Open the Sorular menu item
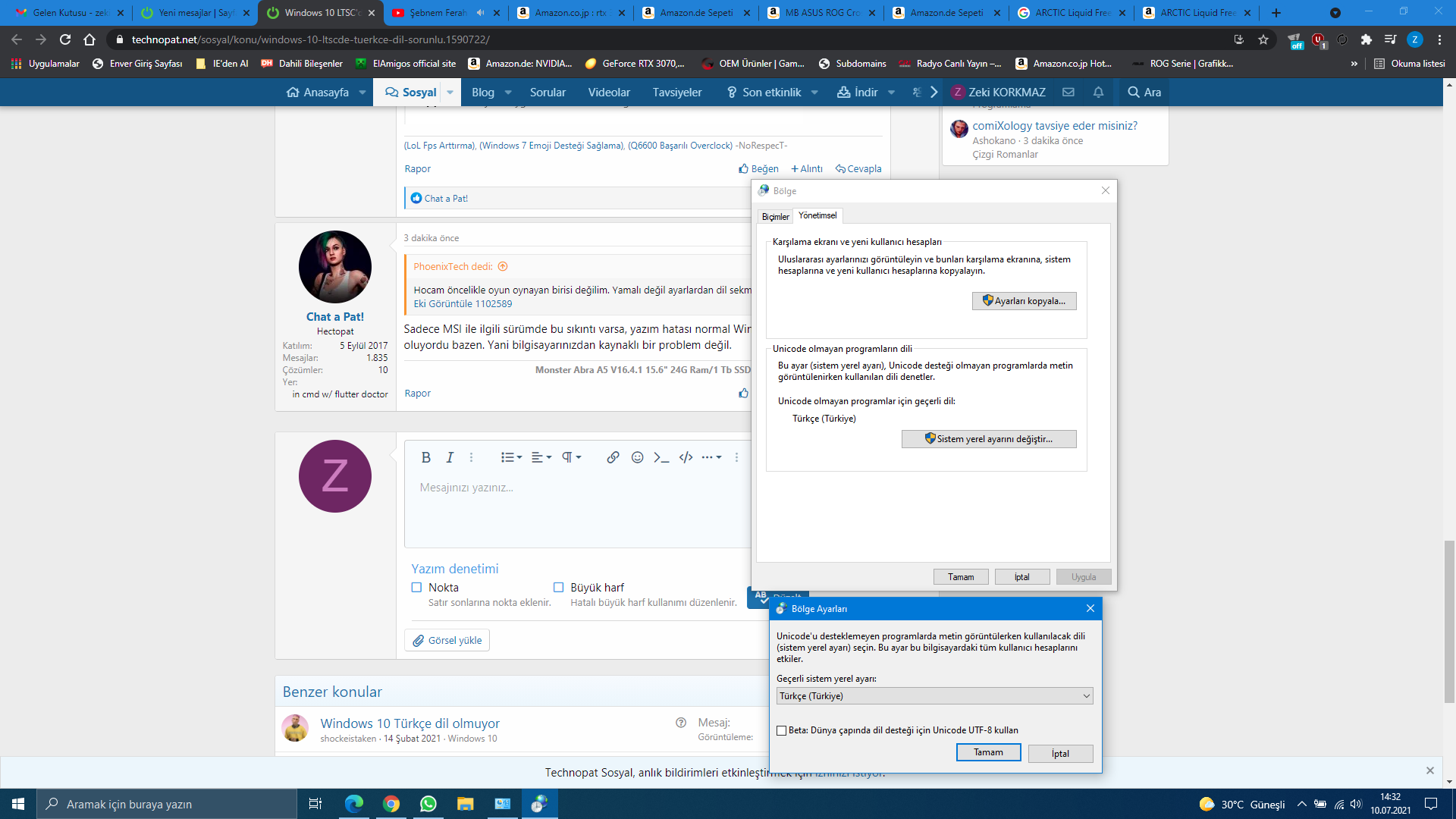 click(548, 93)
